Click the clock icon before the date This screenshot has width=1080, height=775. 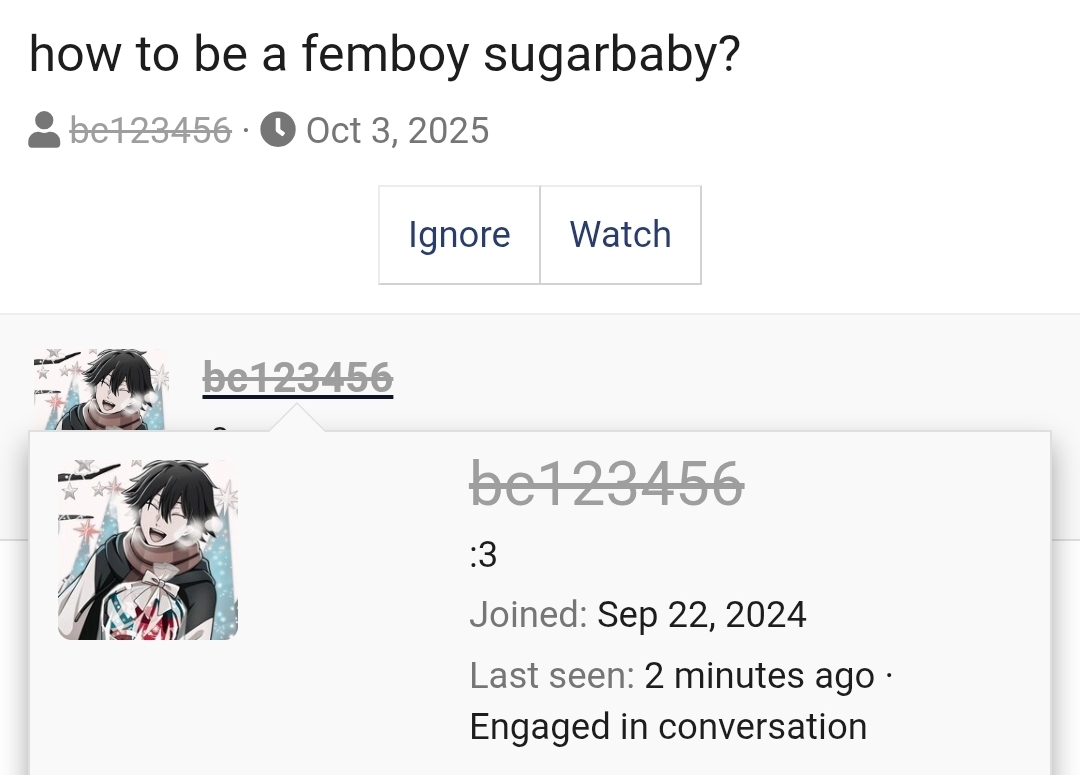[276, 129]
